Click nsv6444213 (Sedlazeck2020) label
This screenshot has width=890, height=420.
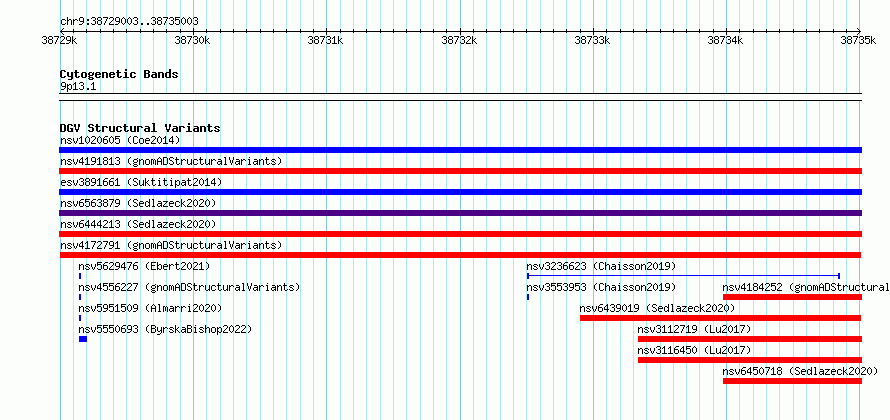138,224
